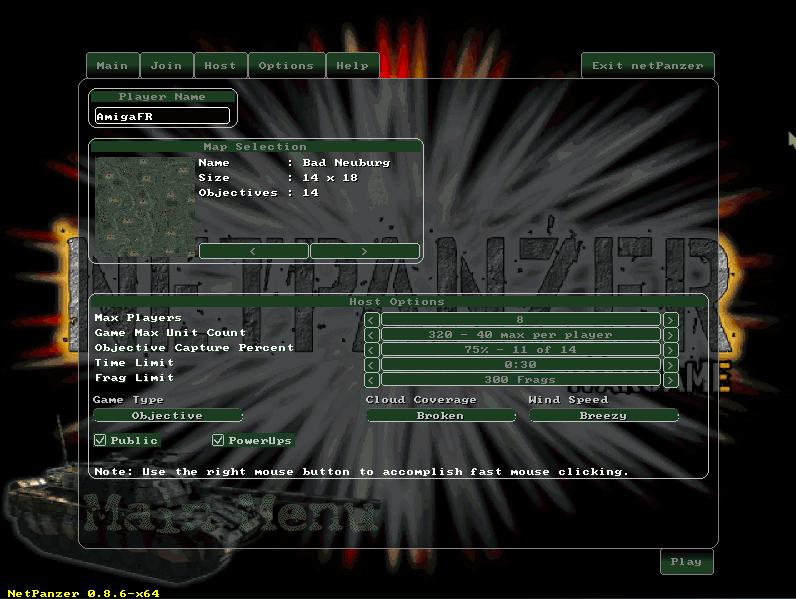
Task: Select previous map with left arrow
Action: coord(253,251)
